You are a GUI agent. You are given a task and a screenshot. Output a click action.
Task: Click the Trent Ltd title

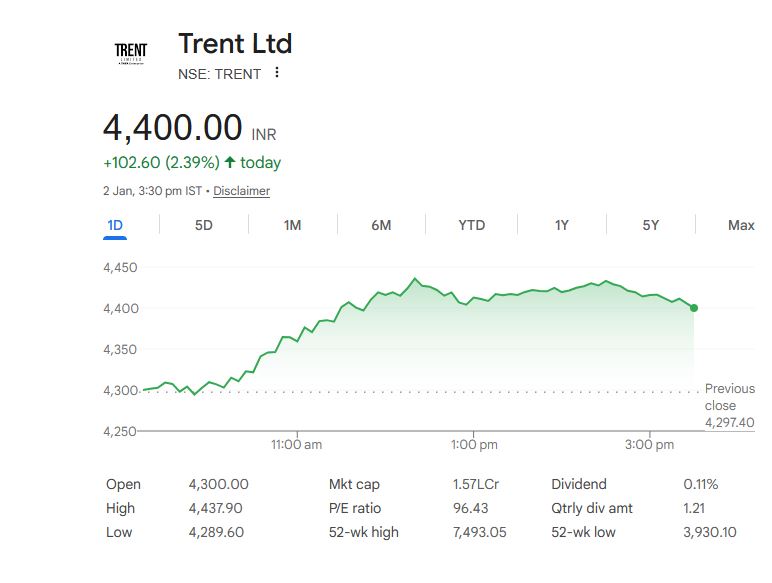[235, 44]
